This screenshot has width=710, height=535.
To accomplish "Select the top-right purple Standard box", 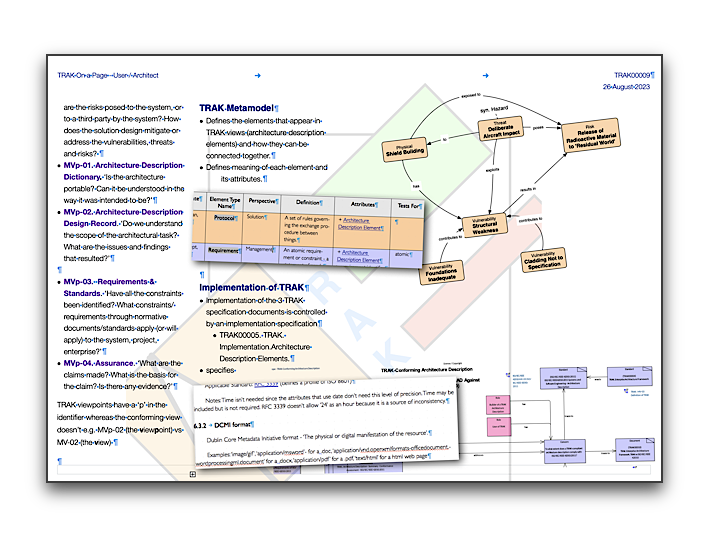I will (x=629, y=376).
